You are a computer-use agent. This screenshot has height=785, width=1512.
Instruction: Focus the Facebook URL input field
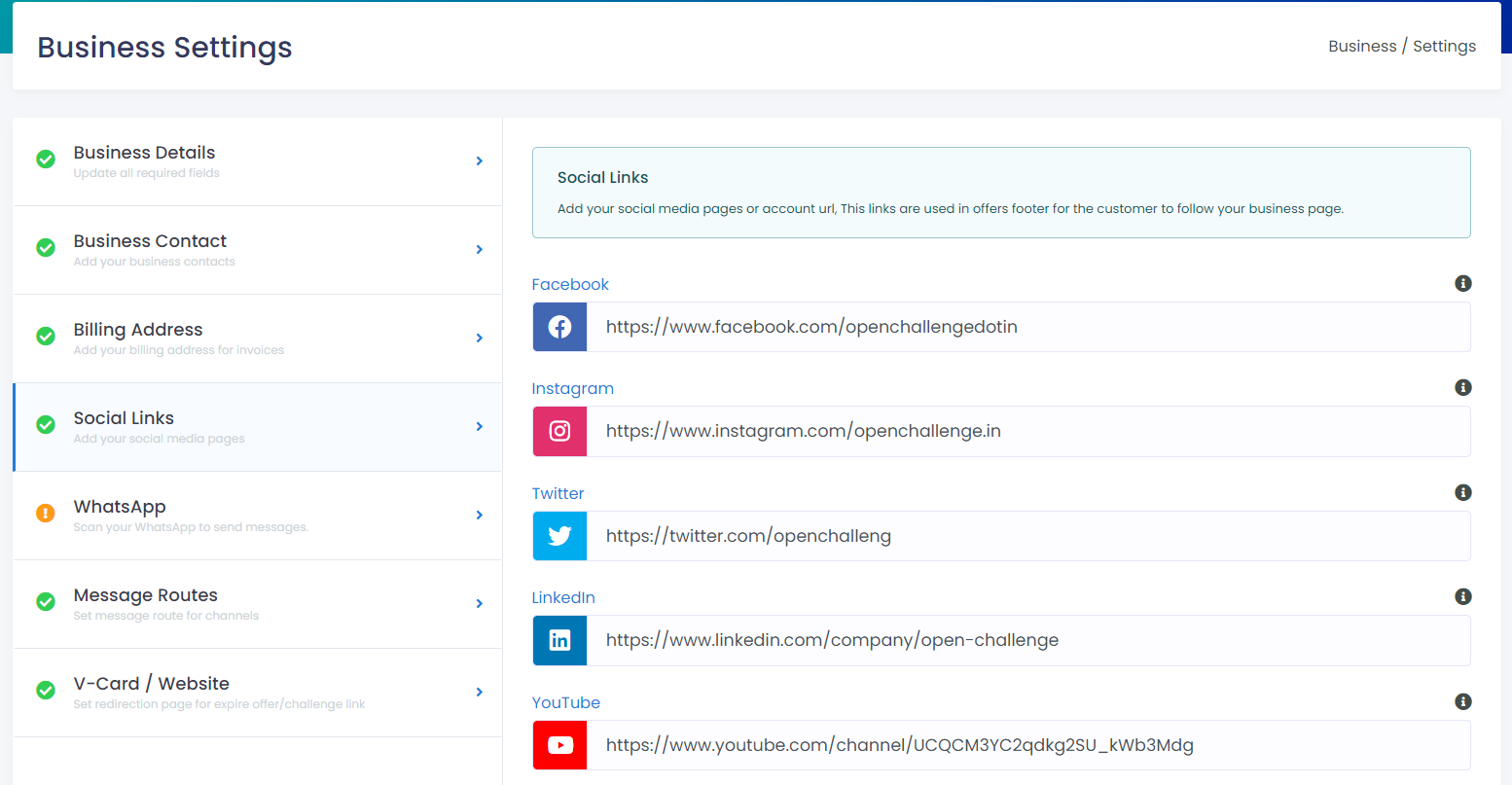coord(1028,327)
